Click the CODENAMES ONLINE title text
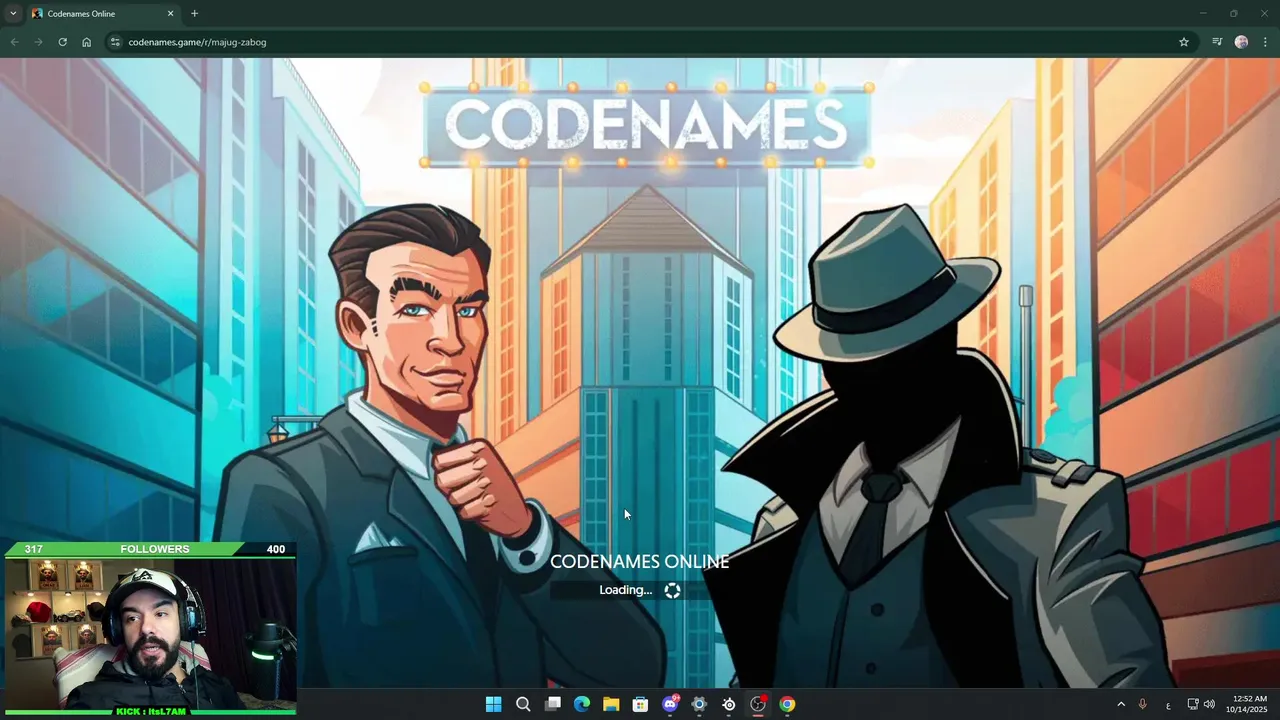1280x720 pixels. pyautogui.click(x=639, y=562)
